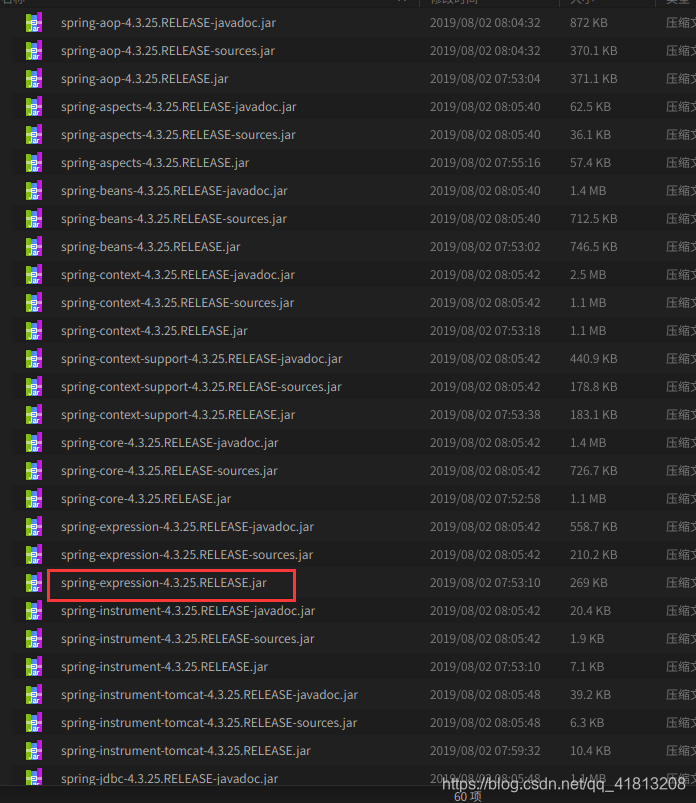Click the jar icon beside spring-instrument-4.3.25.RELEASE.jar
This screenshot has width=696, height=803.
coord(34,667)
